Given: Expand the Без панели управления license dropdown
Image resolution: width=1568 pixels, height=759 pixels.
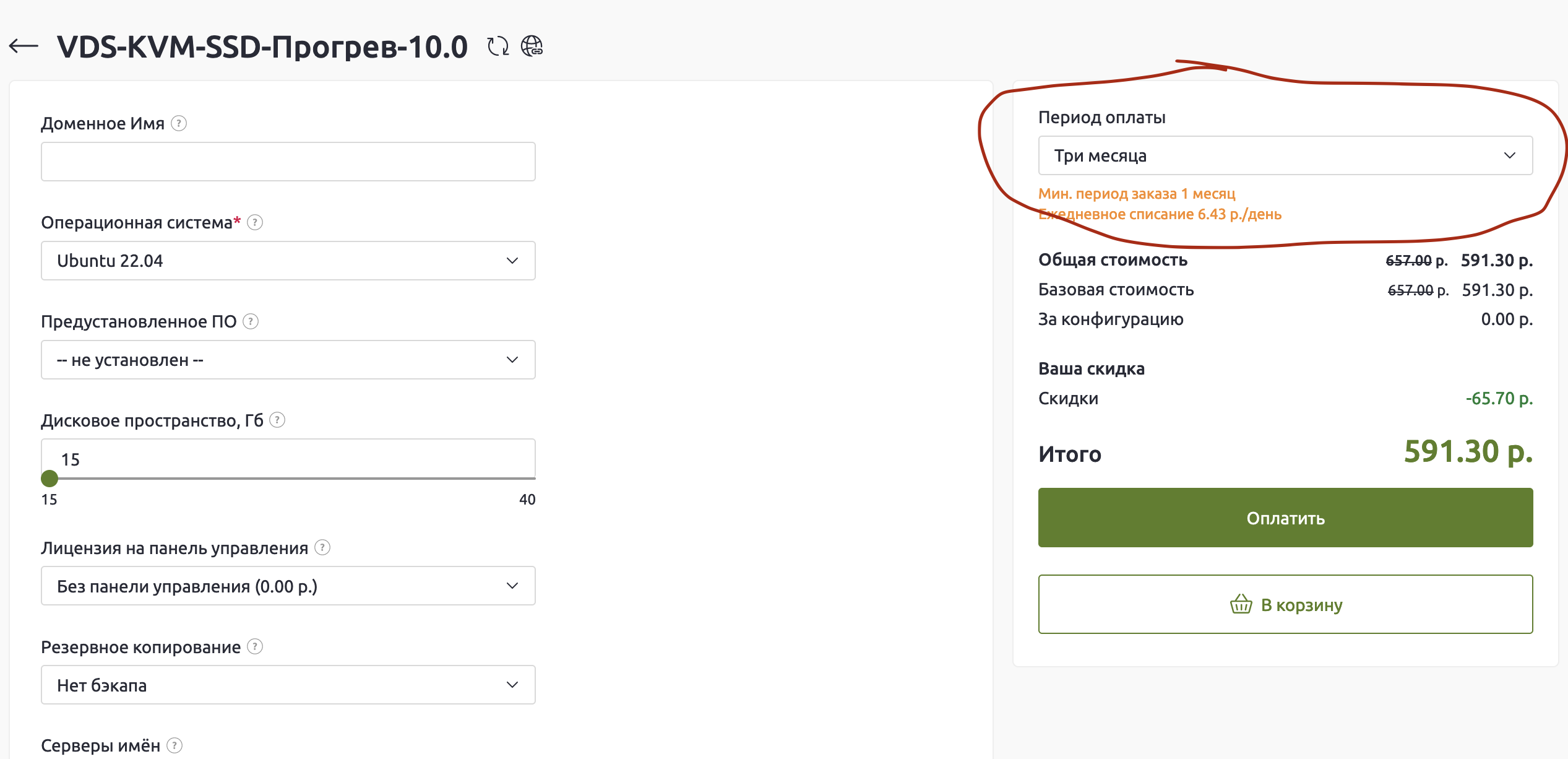Looking at the screenshot, I should tap(288, 586).
